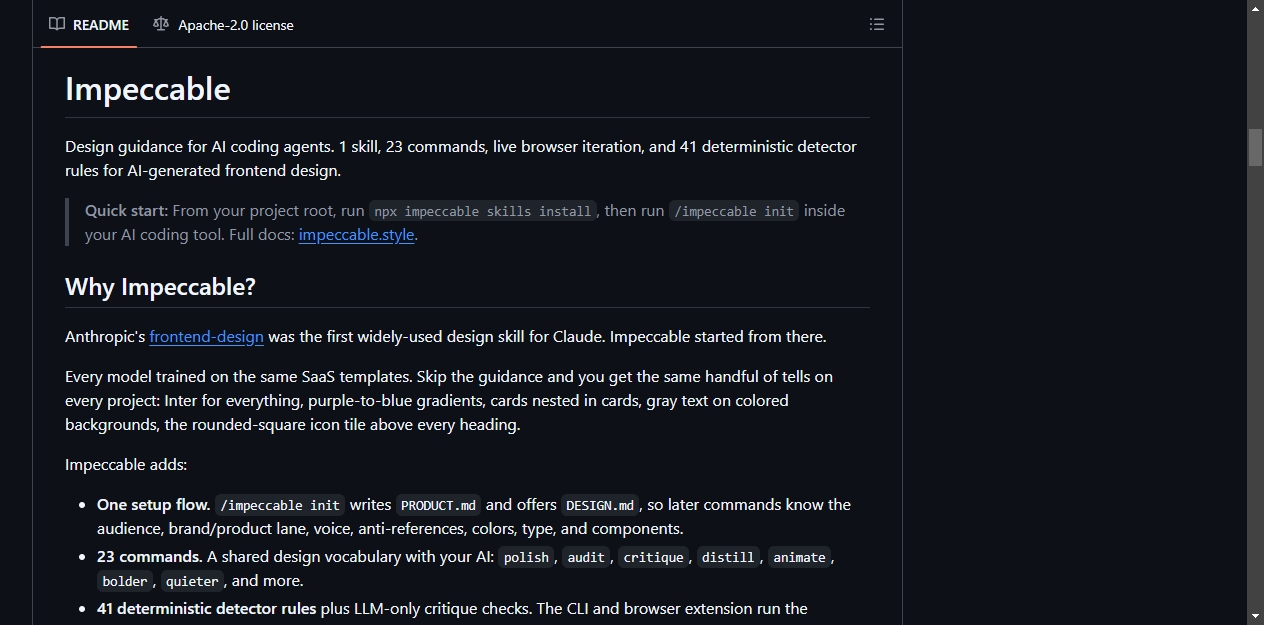The height and width of the screenshot is (625, 1264).
Task: Click the license scales icon
Action: (161, 24)
